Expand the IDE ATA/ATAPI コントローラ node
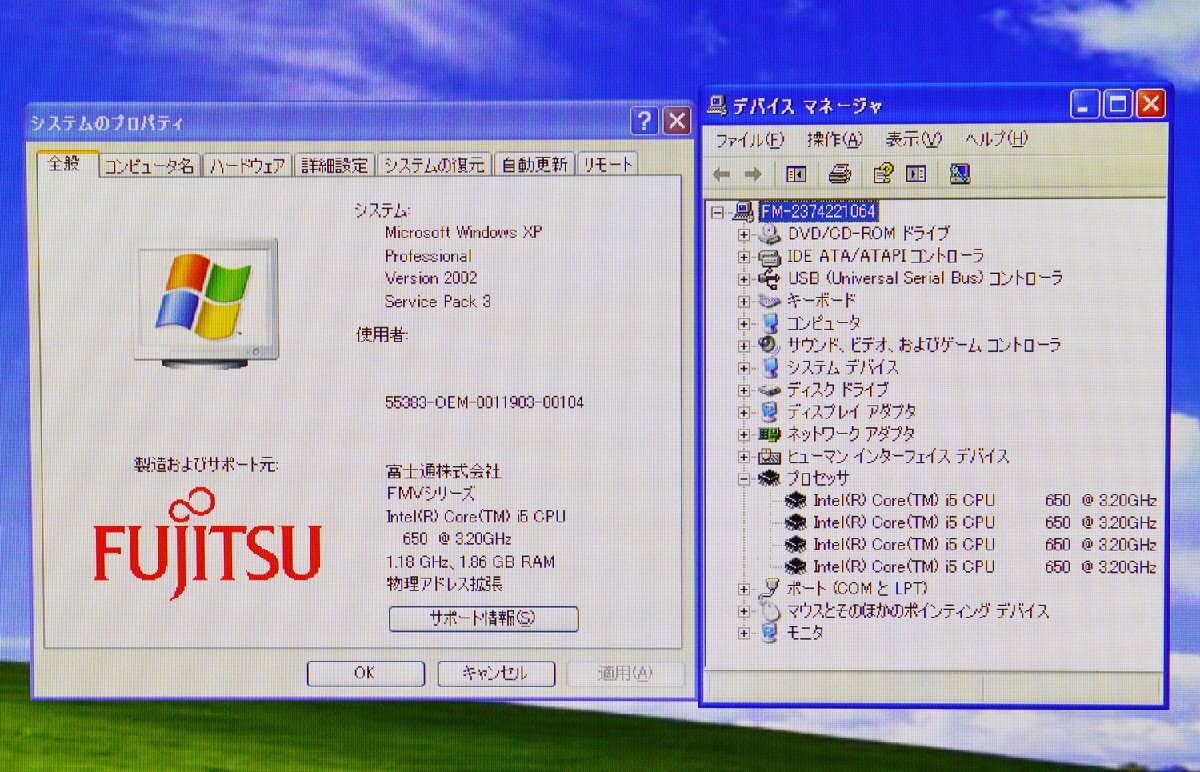1200x772 pixels. (744, 256)
